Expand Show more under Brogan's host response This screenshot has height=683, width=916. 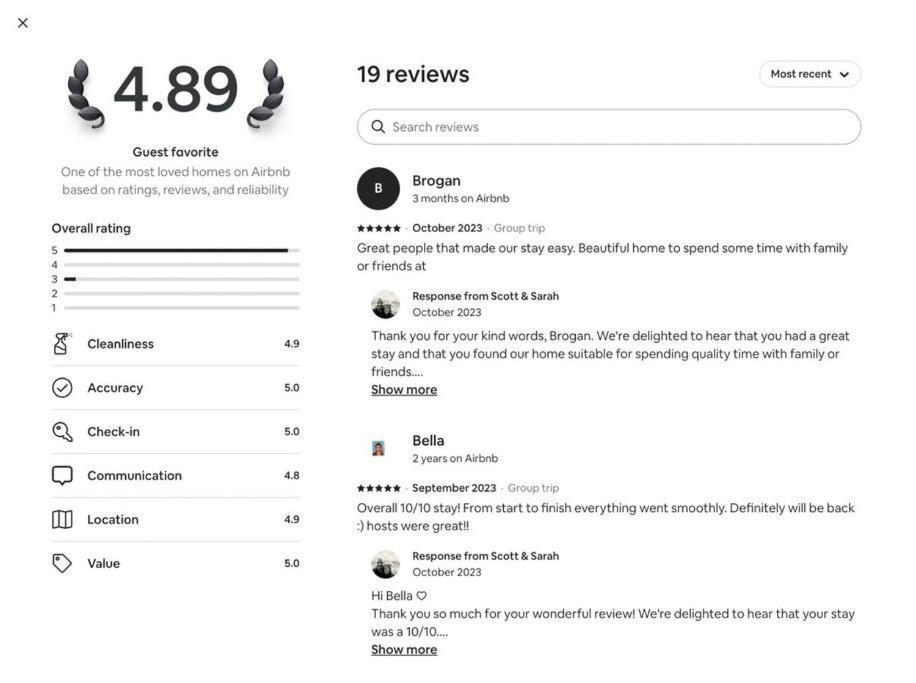(404, 390)
